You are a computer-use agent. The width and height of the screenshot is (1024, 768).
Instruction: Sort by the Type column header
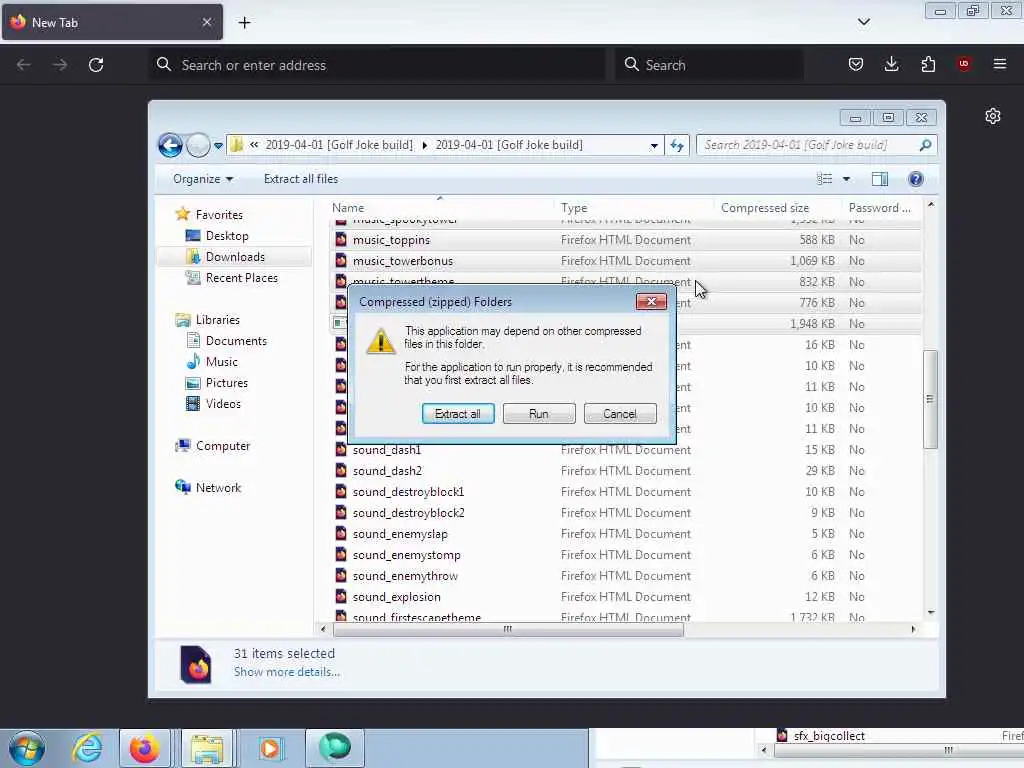pos(574,208)
